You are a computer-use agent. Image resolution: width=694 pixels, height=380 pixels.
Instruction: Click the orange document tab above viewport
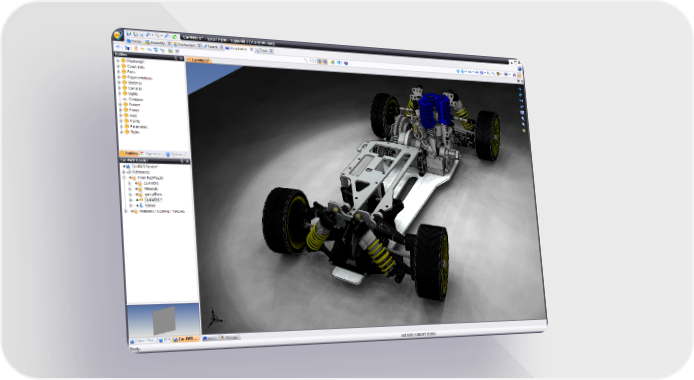198,60
